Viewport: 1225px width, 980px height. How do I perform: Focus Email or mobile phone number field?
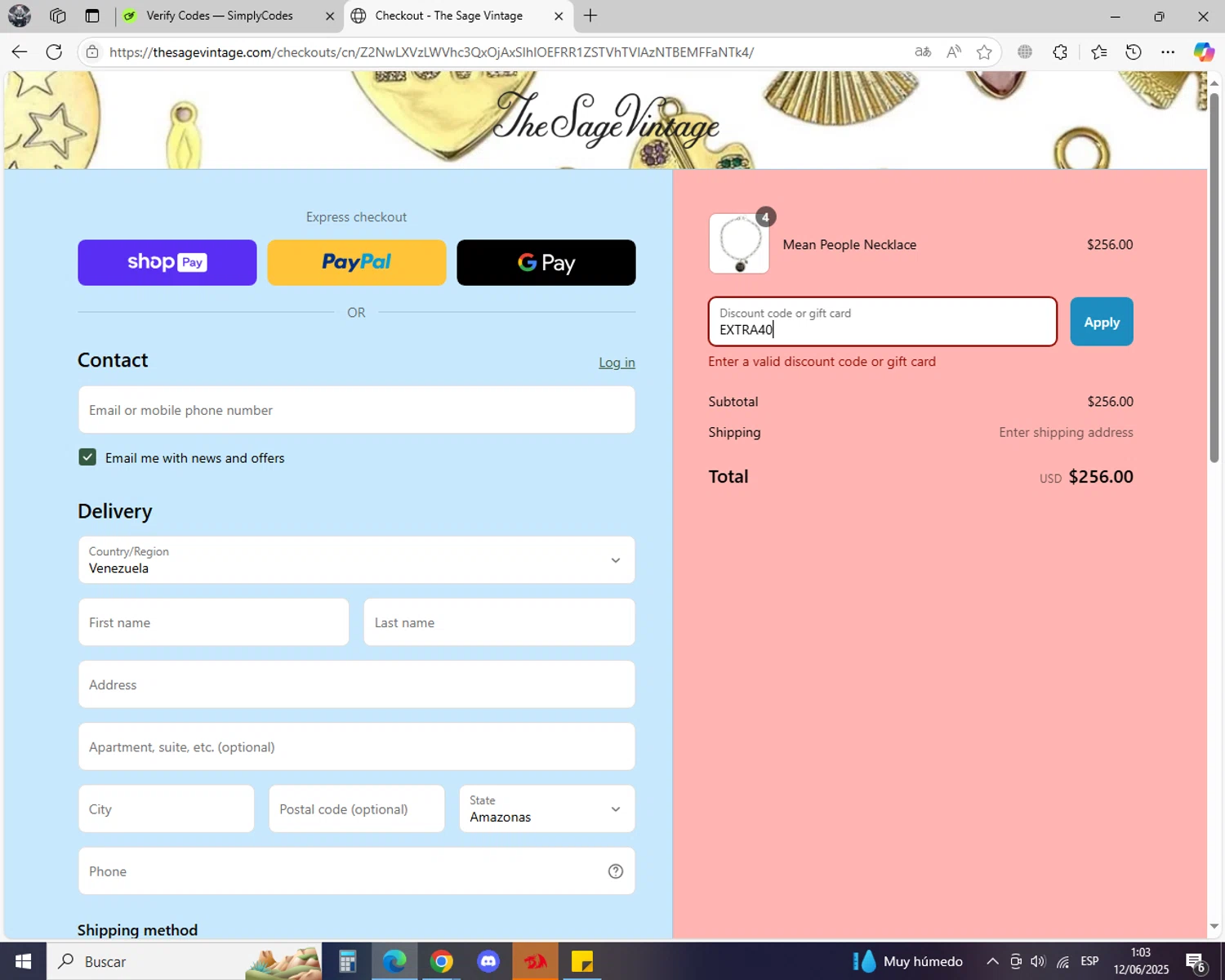click(356, 410)
